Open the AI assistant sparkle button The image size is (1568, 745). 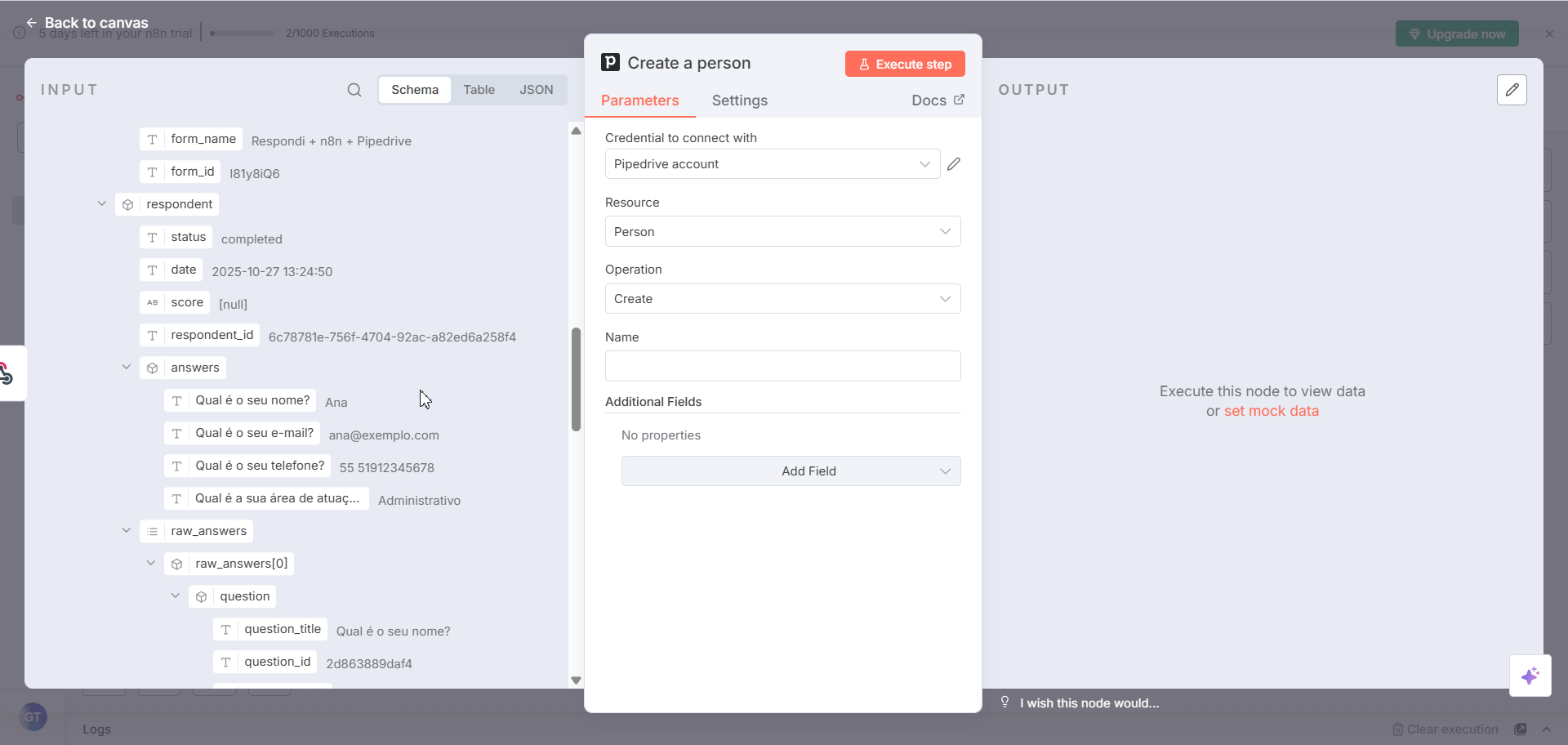pyautogui.click(x=1530, y=676)
